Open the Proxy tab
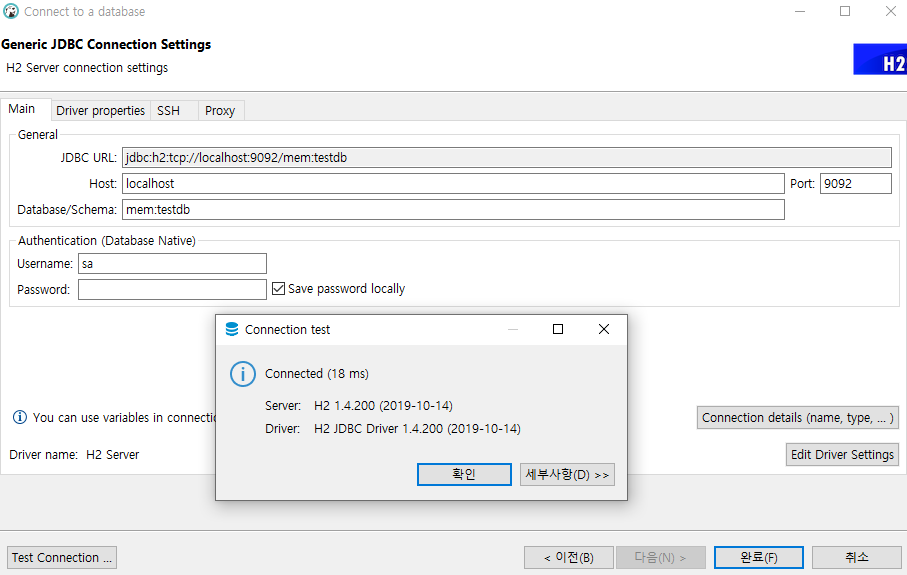 (x=220, y=110)
